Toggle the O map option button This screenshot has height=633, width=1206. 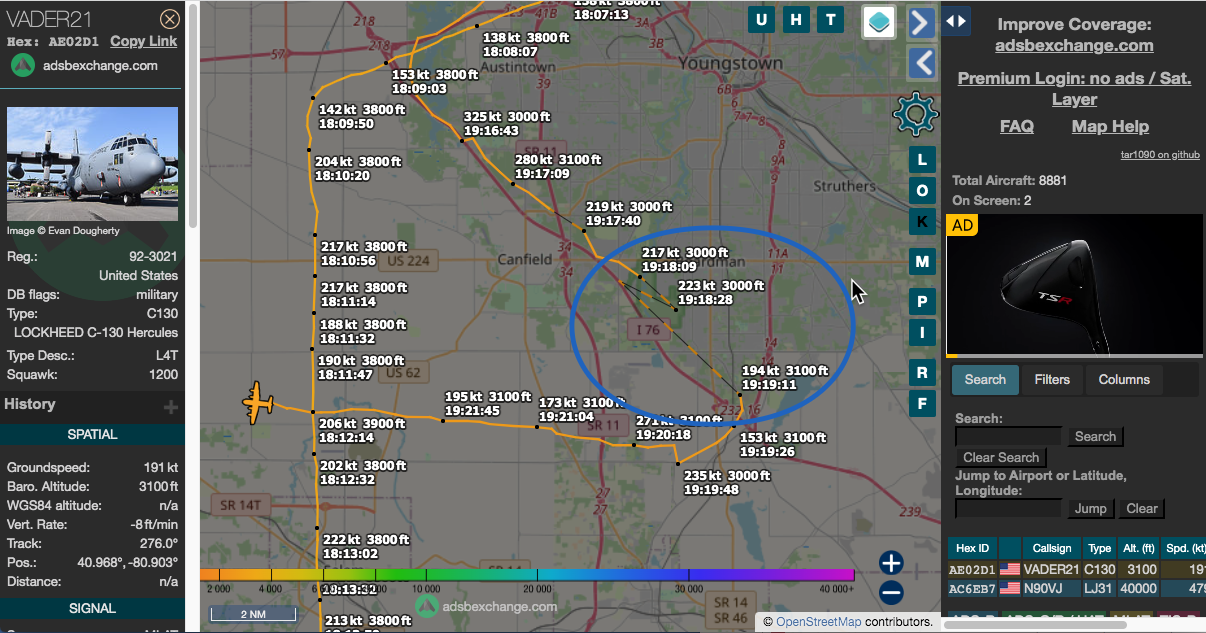pos(922,191)
